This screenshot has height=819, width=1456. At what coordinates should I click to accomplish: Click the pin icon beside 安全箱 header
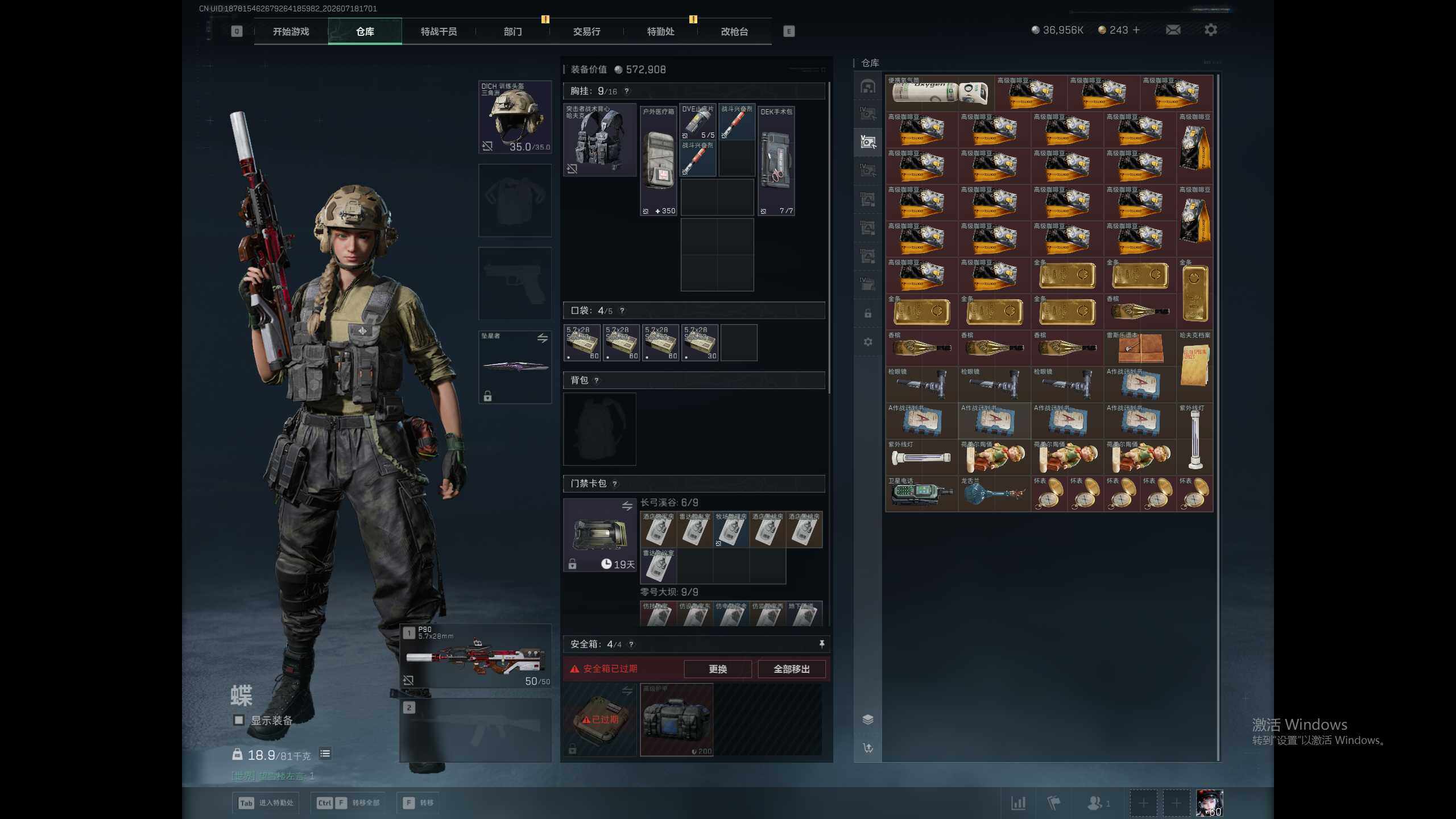pos(821,644)
